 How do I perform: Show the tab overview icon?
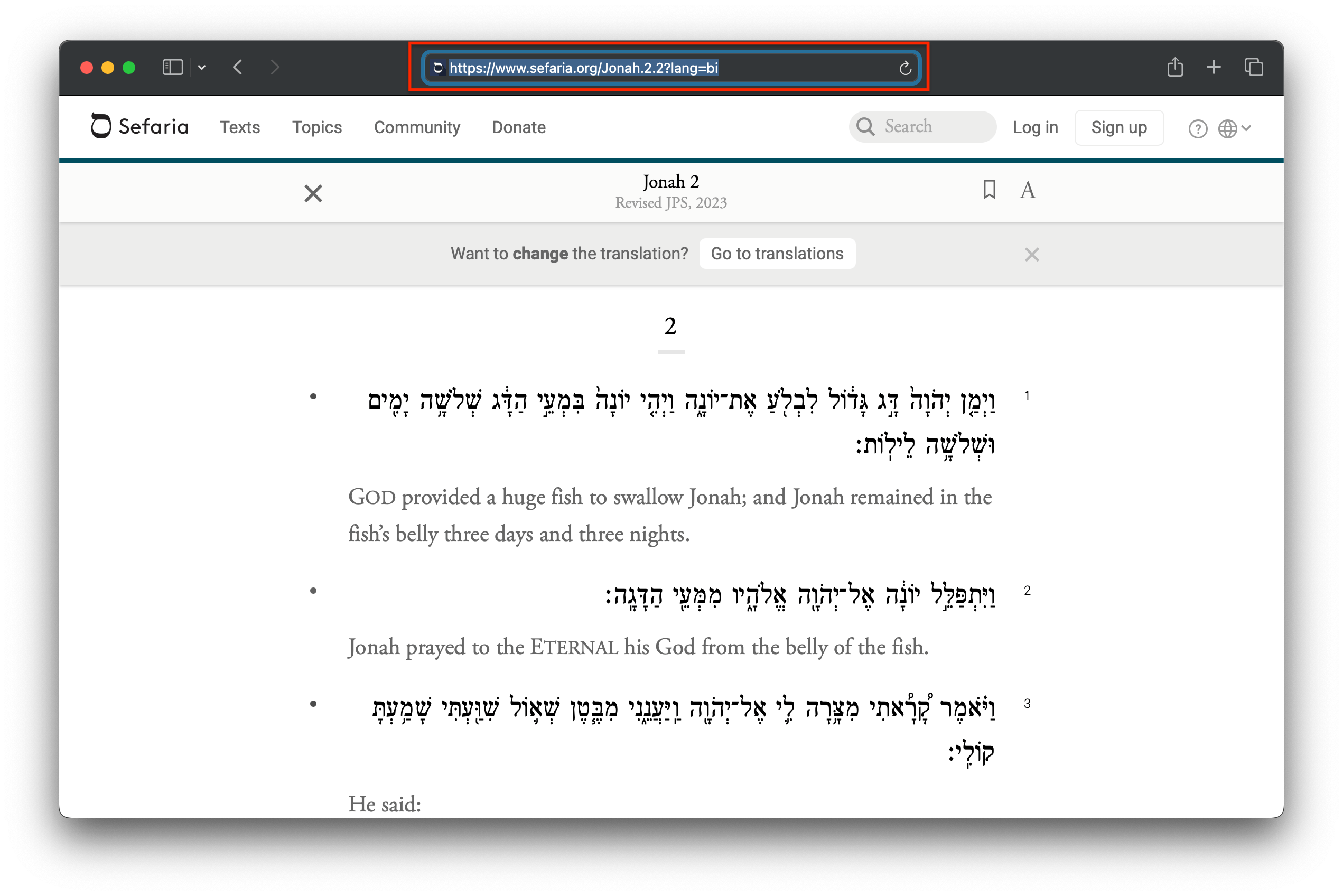coord(1253,68)
